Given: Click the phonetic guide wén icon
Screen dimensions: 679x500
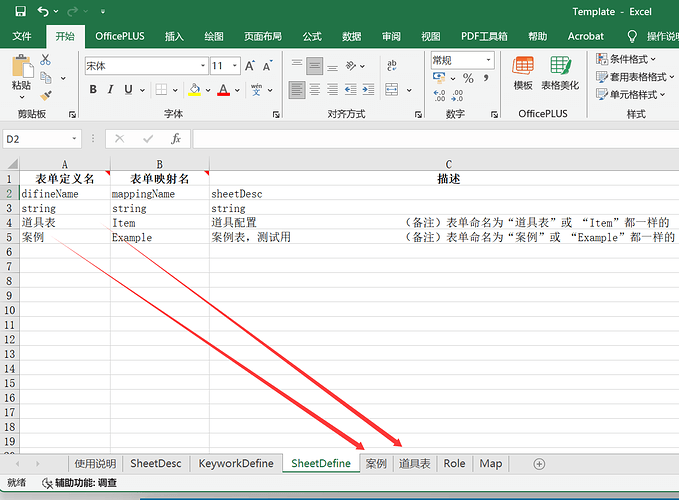Looking at the screenshot, I should tap(256, 90).
